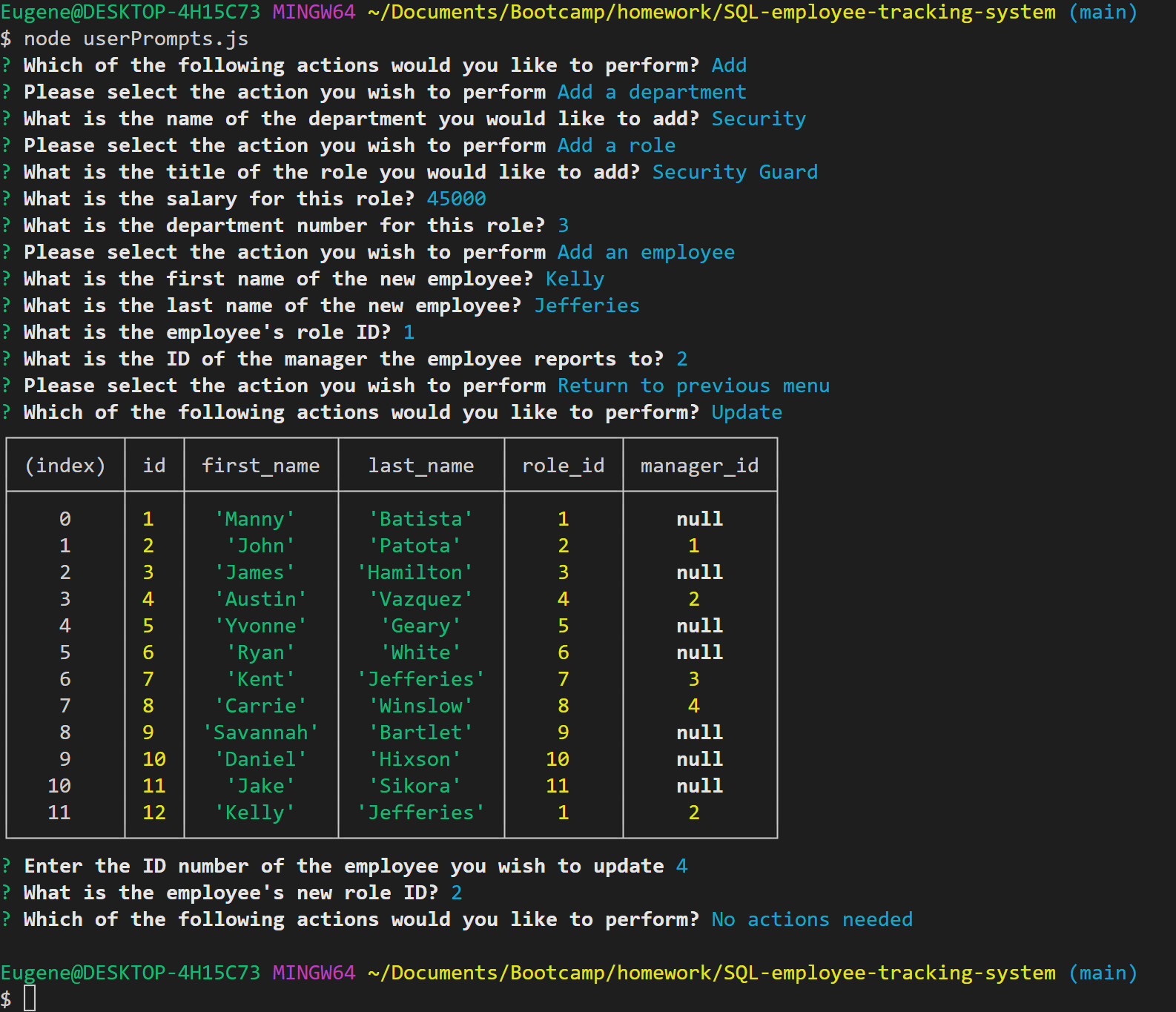Click 'Manny' in the table's first row
The height and width of the screenshot is (1012, 1176).
point(254,519)
